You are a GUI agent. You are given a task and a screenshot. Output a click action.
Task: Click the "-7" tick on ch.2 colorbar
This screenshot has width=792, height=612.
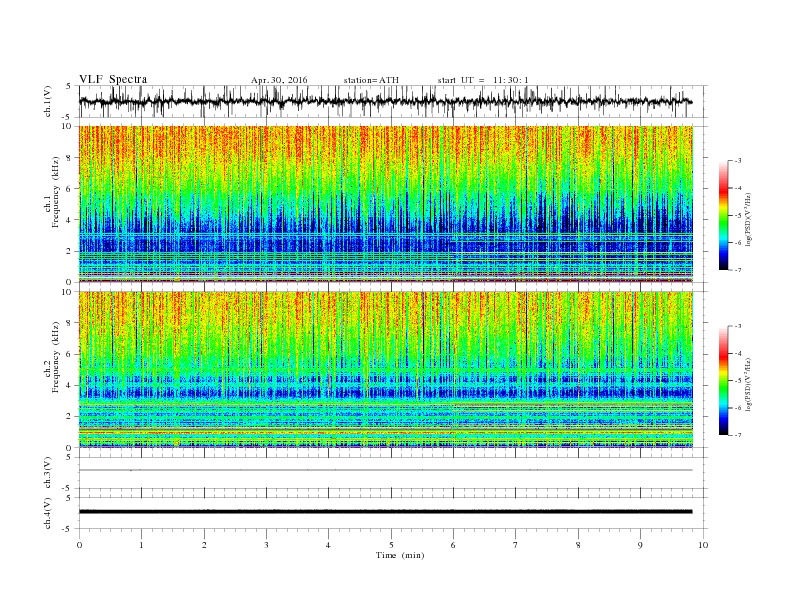[x=737, y=435]
